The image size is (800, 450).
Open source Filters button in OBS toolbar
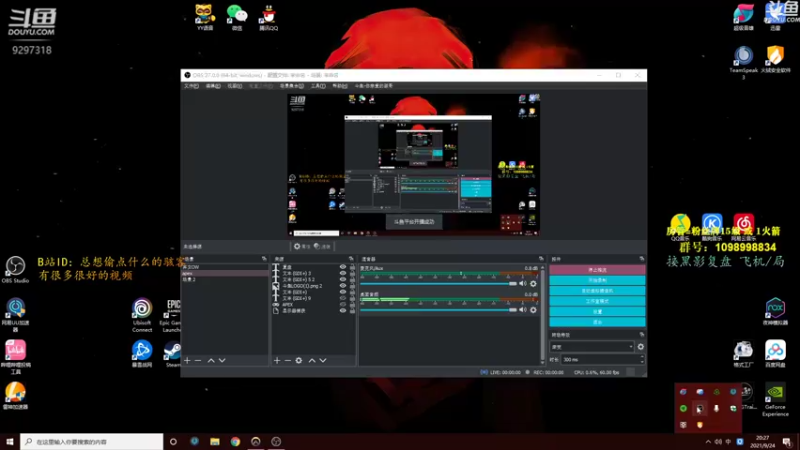(322, 246)
